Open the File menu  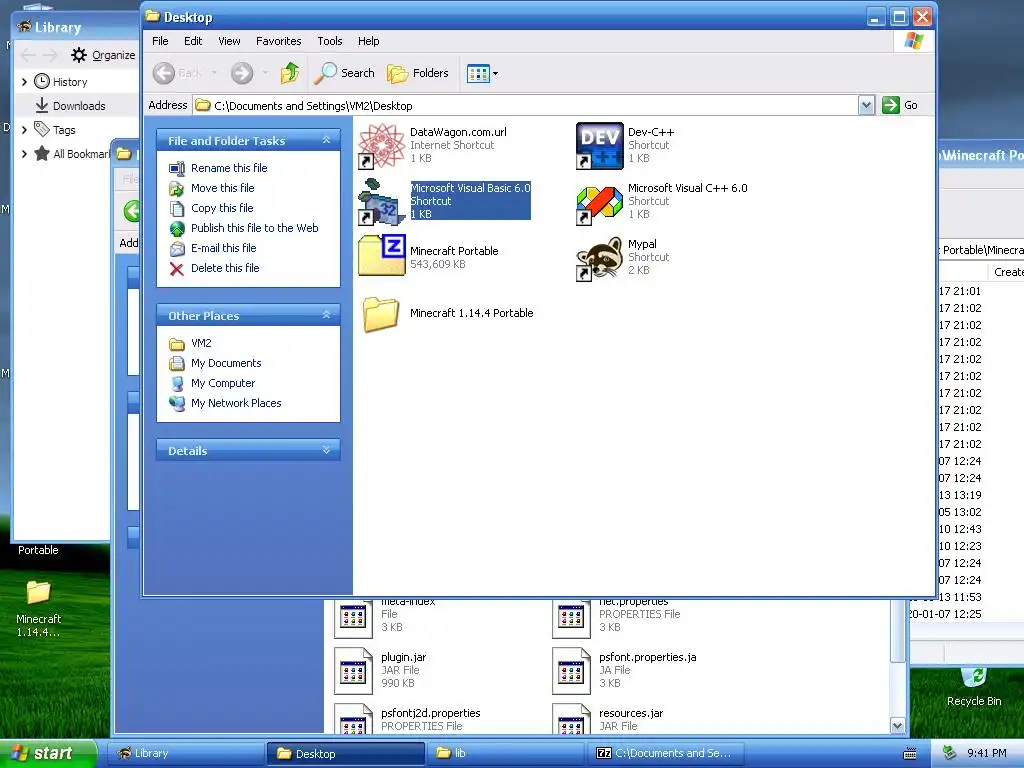(160, 40)
